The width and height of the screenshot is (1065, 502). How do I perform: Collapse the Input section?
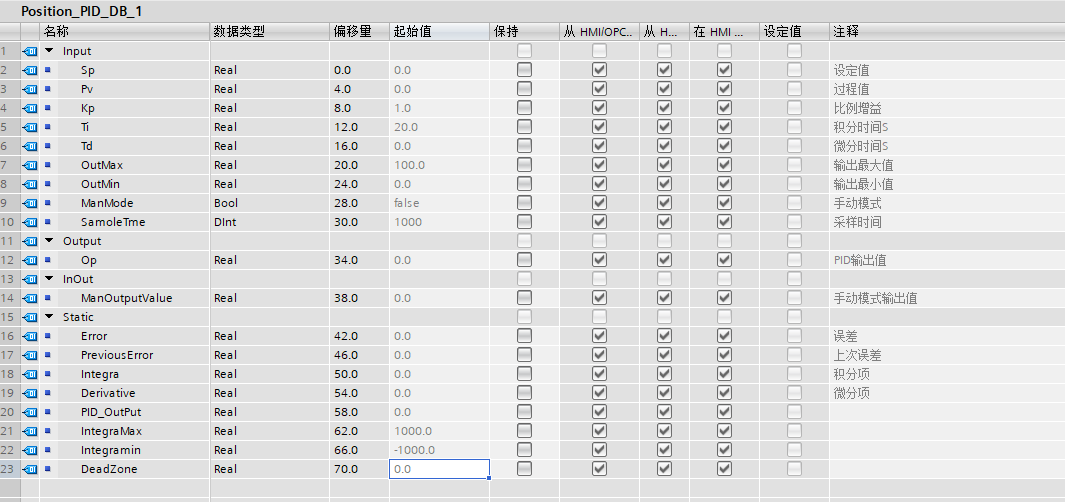click(48, 51)
